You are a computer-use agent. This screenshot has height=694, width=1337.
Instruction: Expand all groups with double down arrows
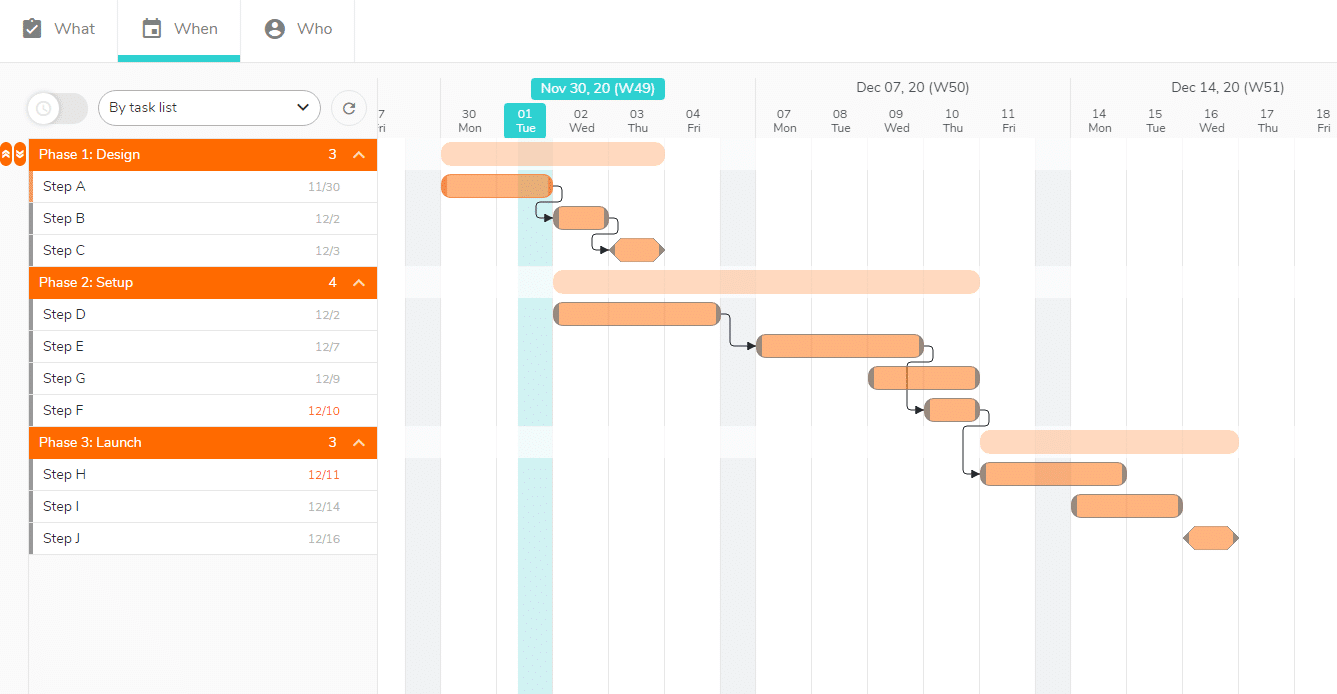20,154
